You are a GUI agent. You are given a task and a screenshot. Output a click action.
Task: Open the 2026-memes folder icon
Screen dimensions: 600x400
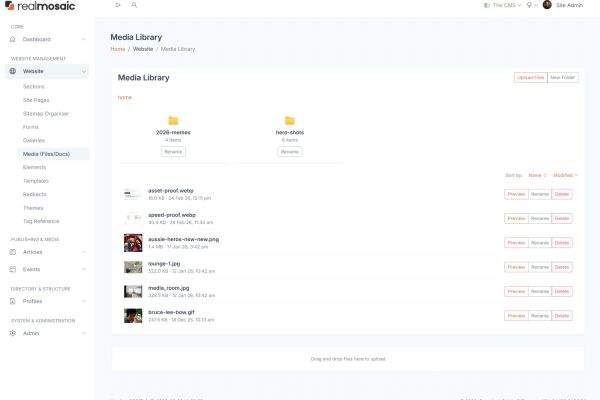pyautogui.click(x=173, y=120)
